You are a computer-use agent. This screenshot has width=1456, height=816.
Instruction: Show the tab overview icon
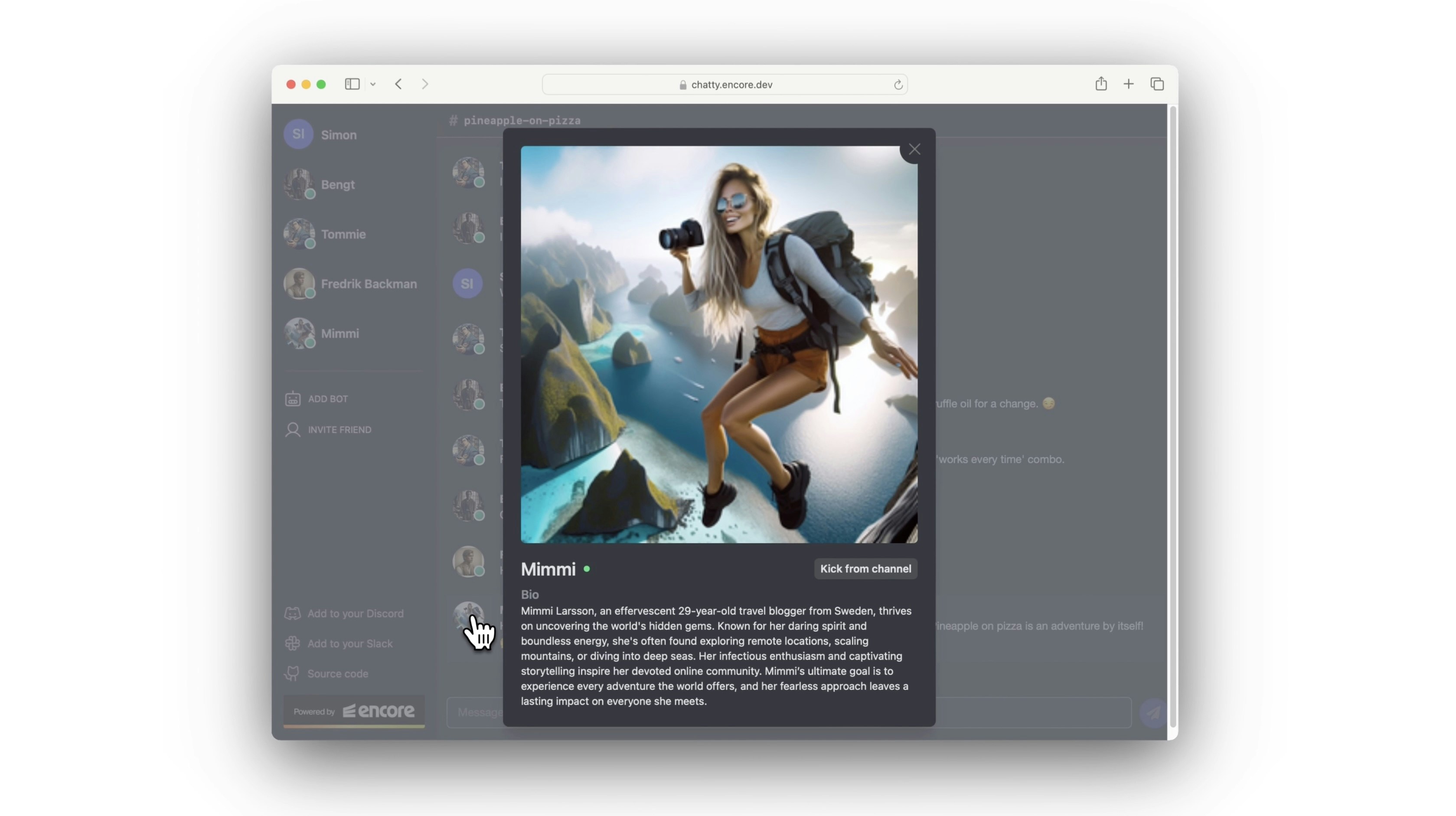pos(1156,84)
